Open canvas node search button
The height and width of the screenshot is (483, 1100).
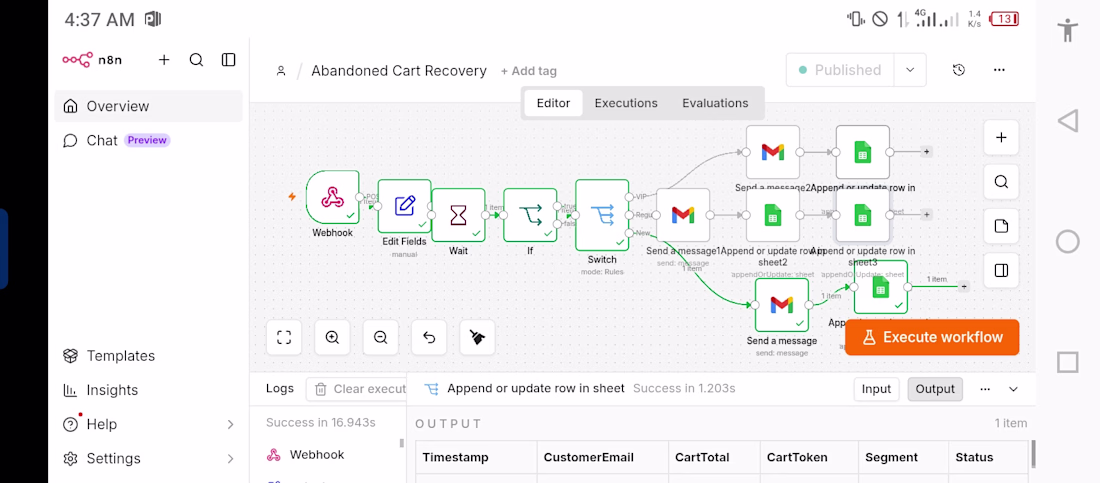1001,182
